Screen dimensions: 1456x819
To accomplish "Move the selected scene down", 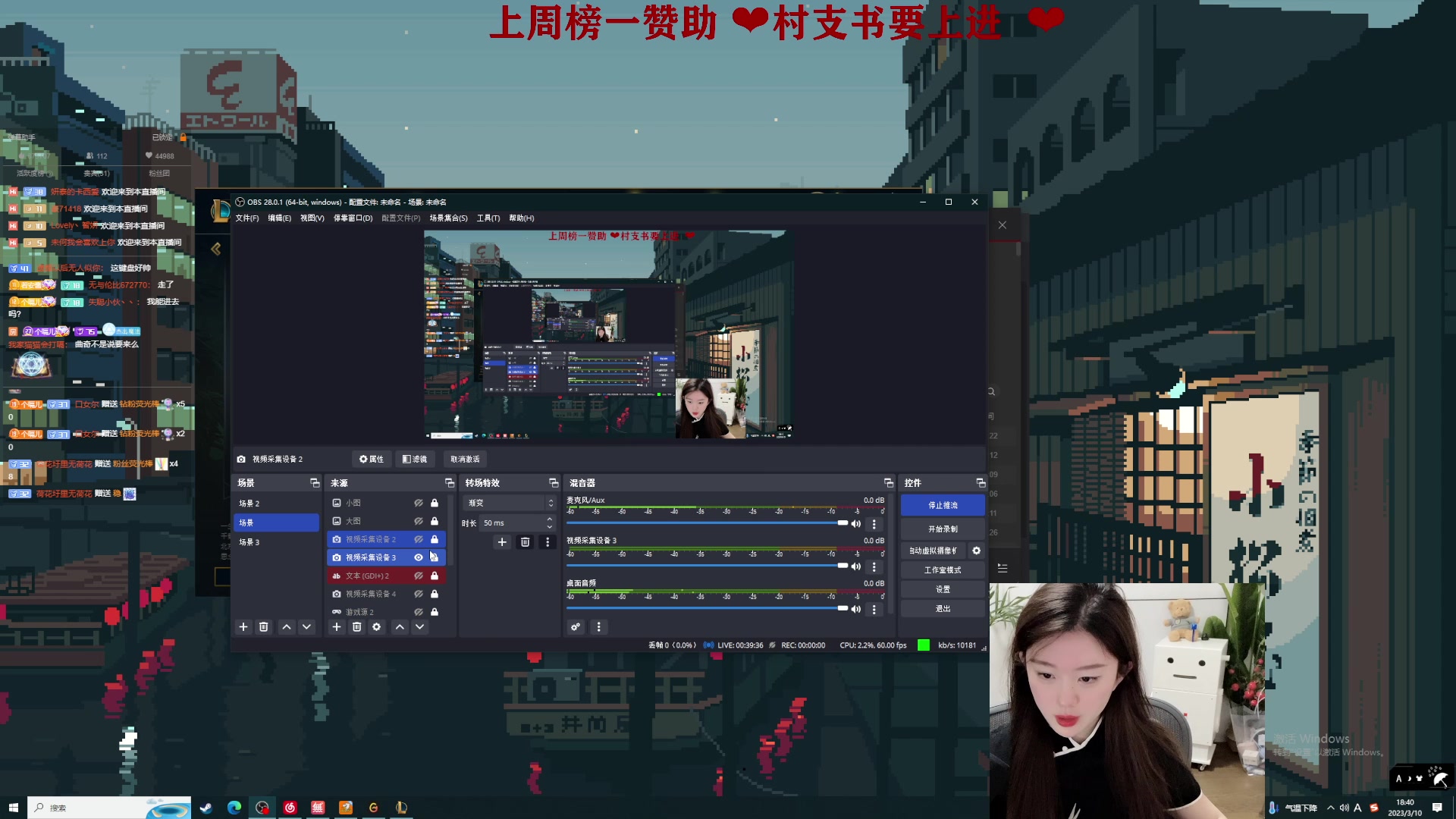I will point(306,627).
